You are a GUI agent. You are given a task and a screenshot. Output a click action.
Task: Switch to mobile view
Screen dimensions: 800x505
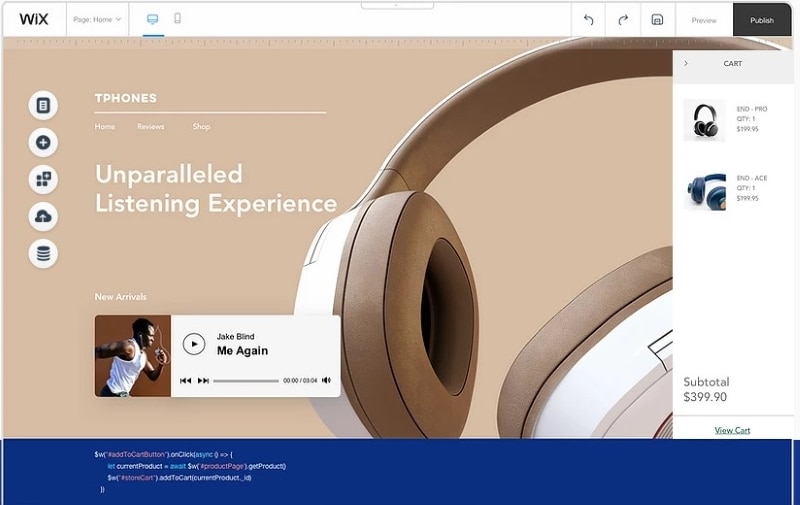pyautogui.click(x=178, y=19)
